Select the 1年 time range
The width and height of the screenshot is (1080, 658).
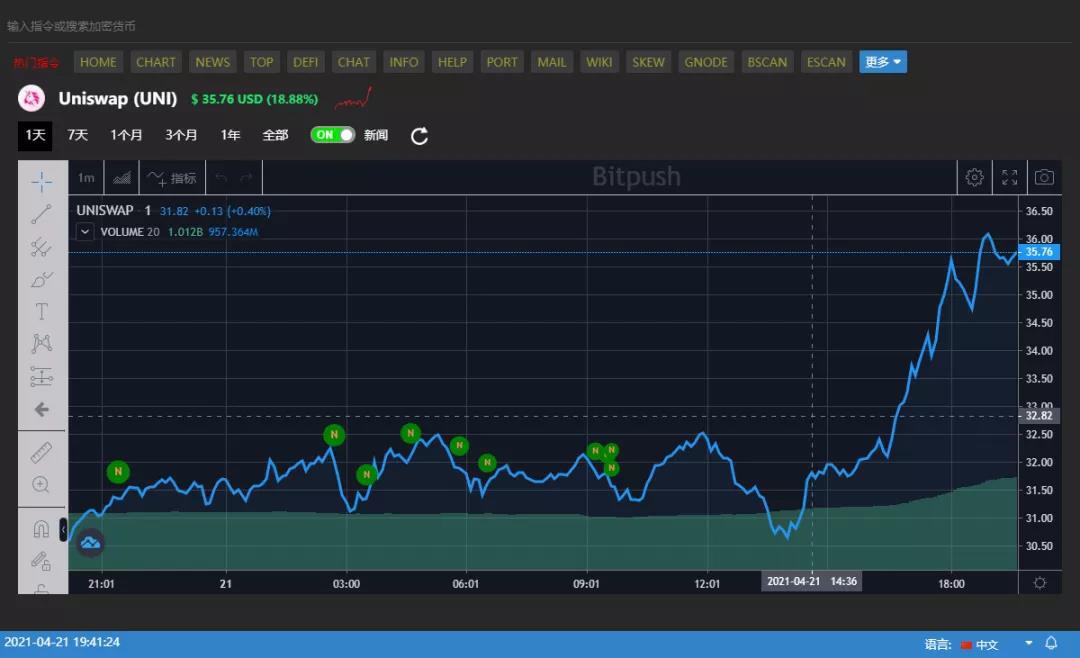coord(231,136)
